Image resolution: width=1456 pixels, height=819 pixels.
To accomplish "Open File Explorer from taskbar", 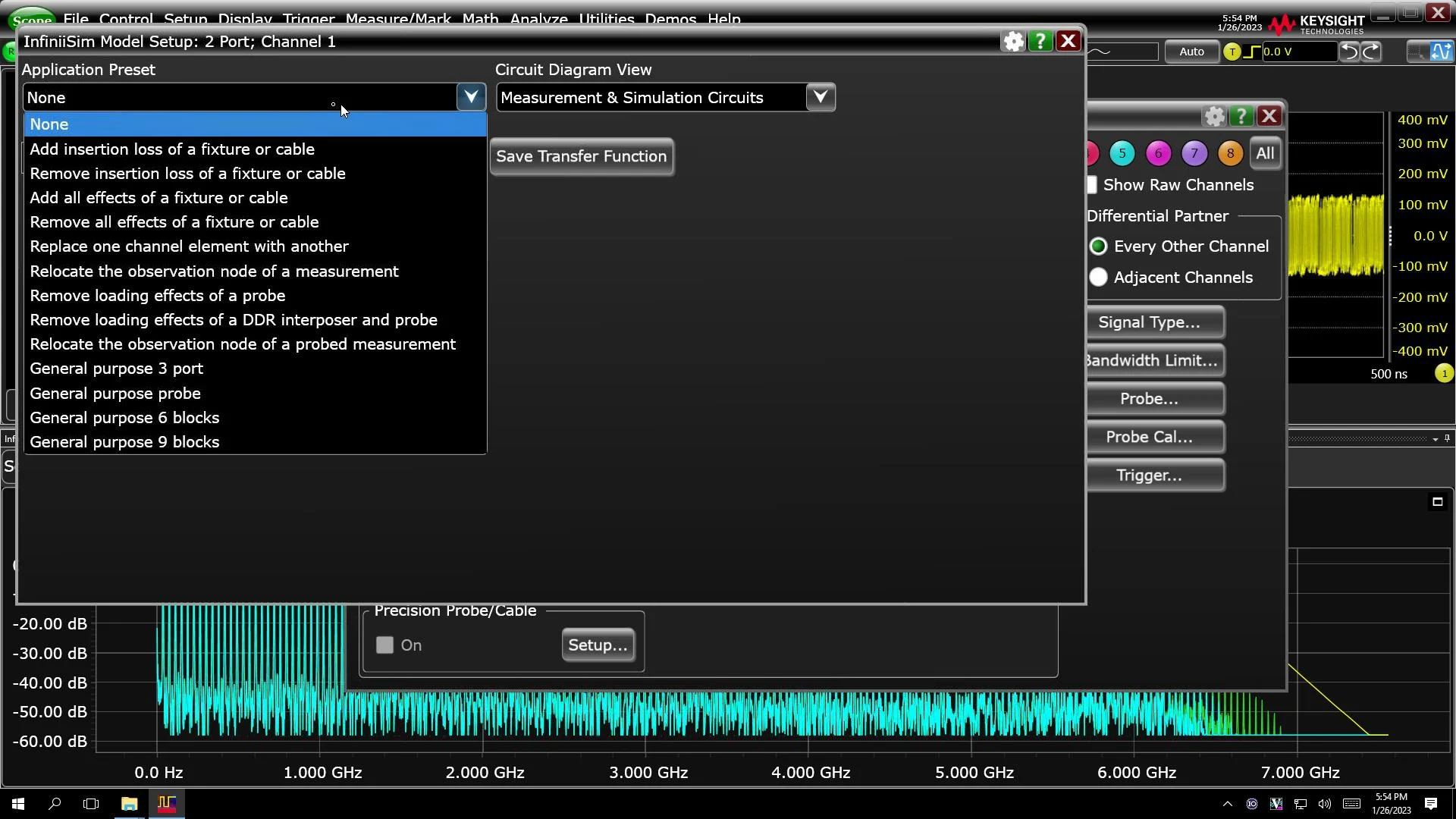I will tap(130, 804).
